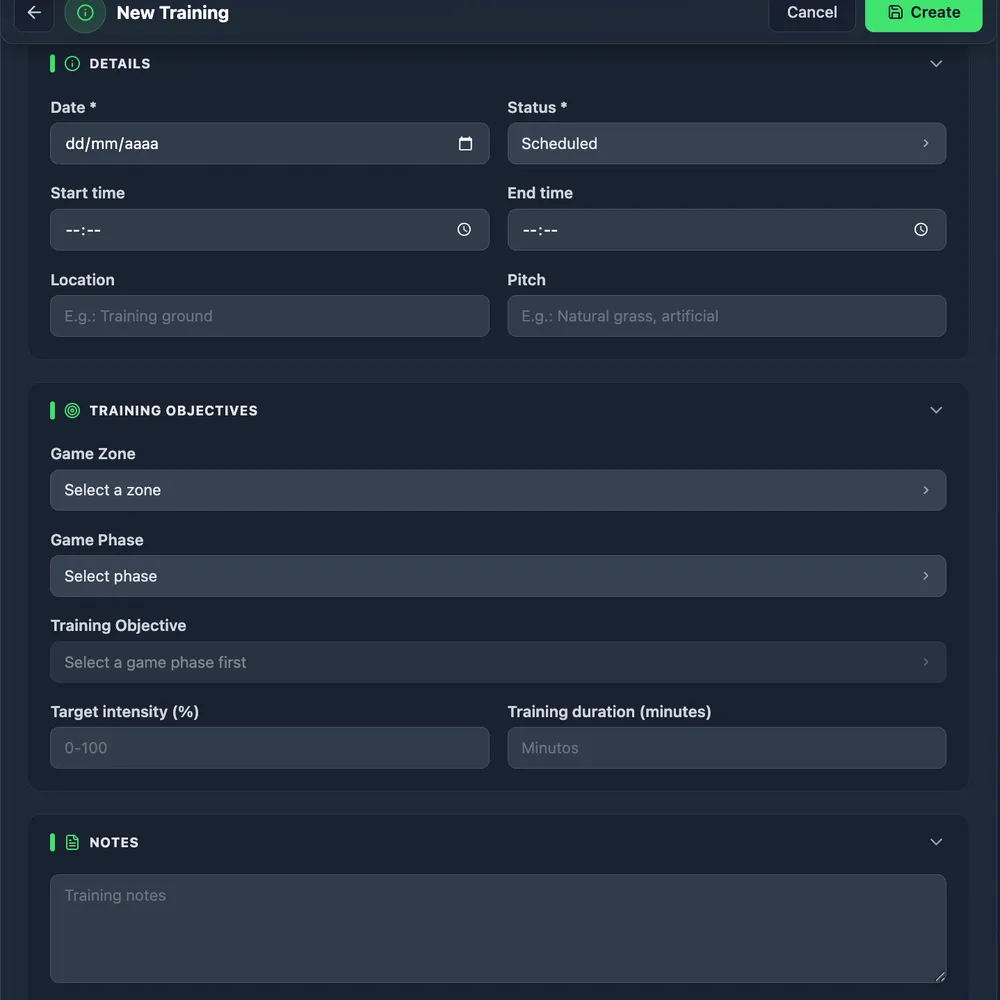Click the NOTES section heading
The image size is (1000, 1000).
point(114,842)
